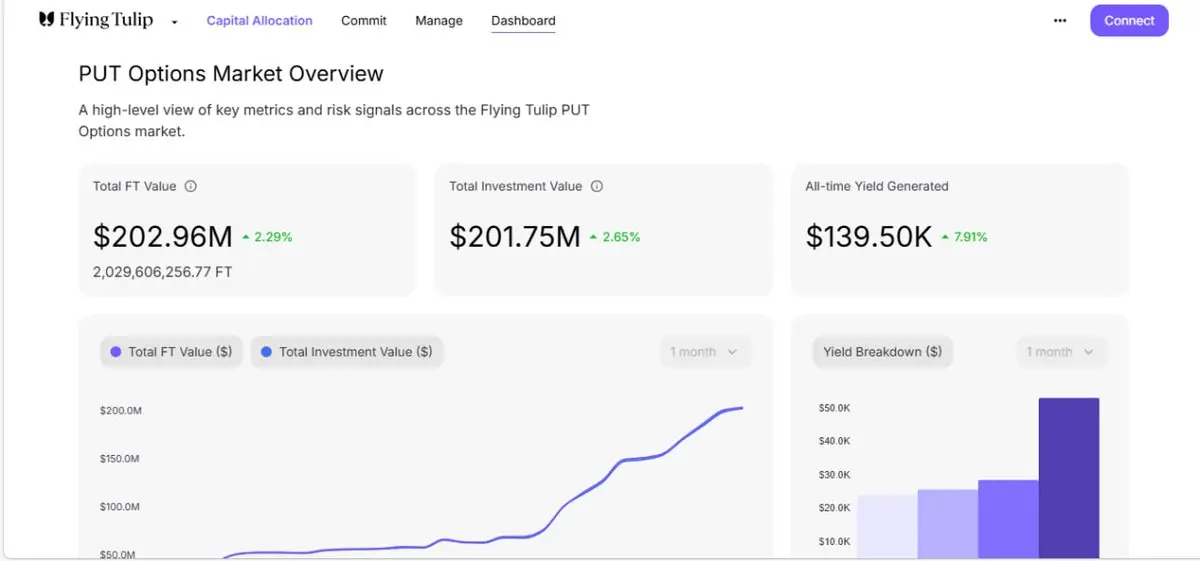
Task: Connect wallet with the Connect button
Action: point(1129,20)
